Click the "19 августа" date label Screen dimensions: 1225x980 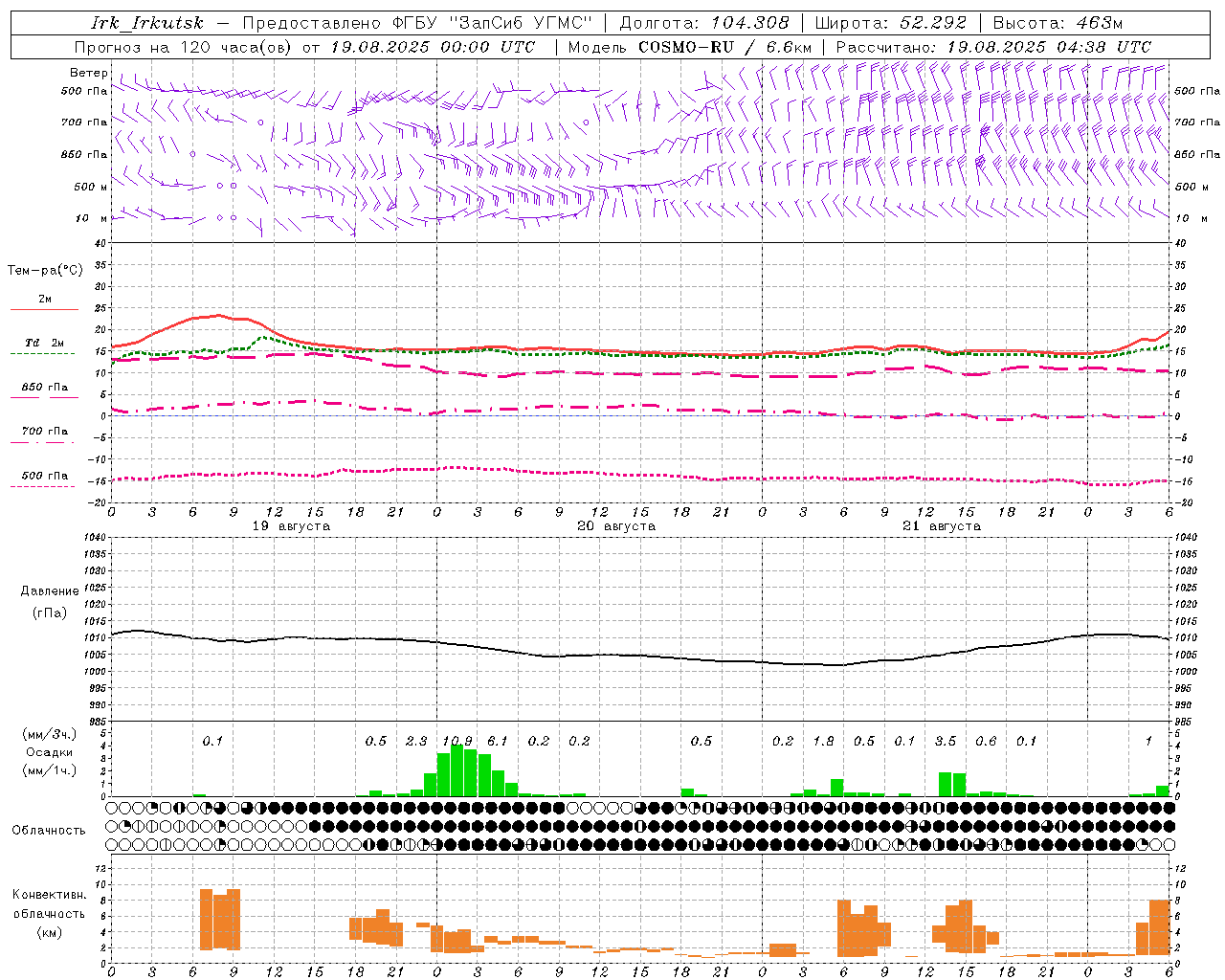pos(291,526)
